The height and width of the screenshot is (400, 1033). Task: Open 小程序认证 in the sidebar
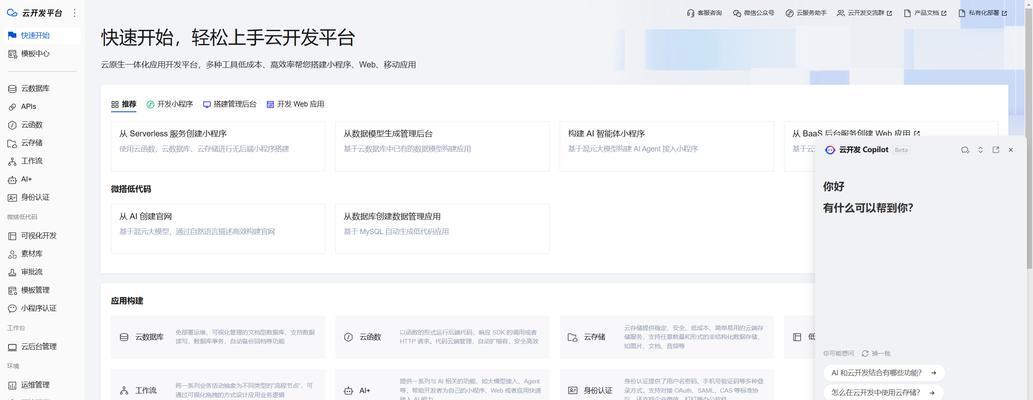pyautogui.click(x=41, y=308)
